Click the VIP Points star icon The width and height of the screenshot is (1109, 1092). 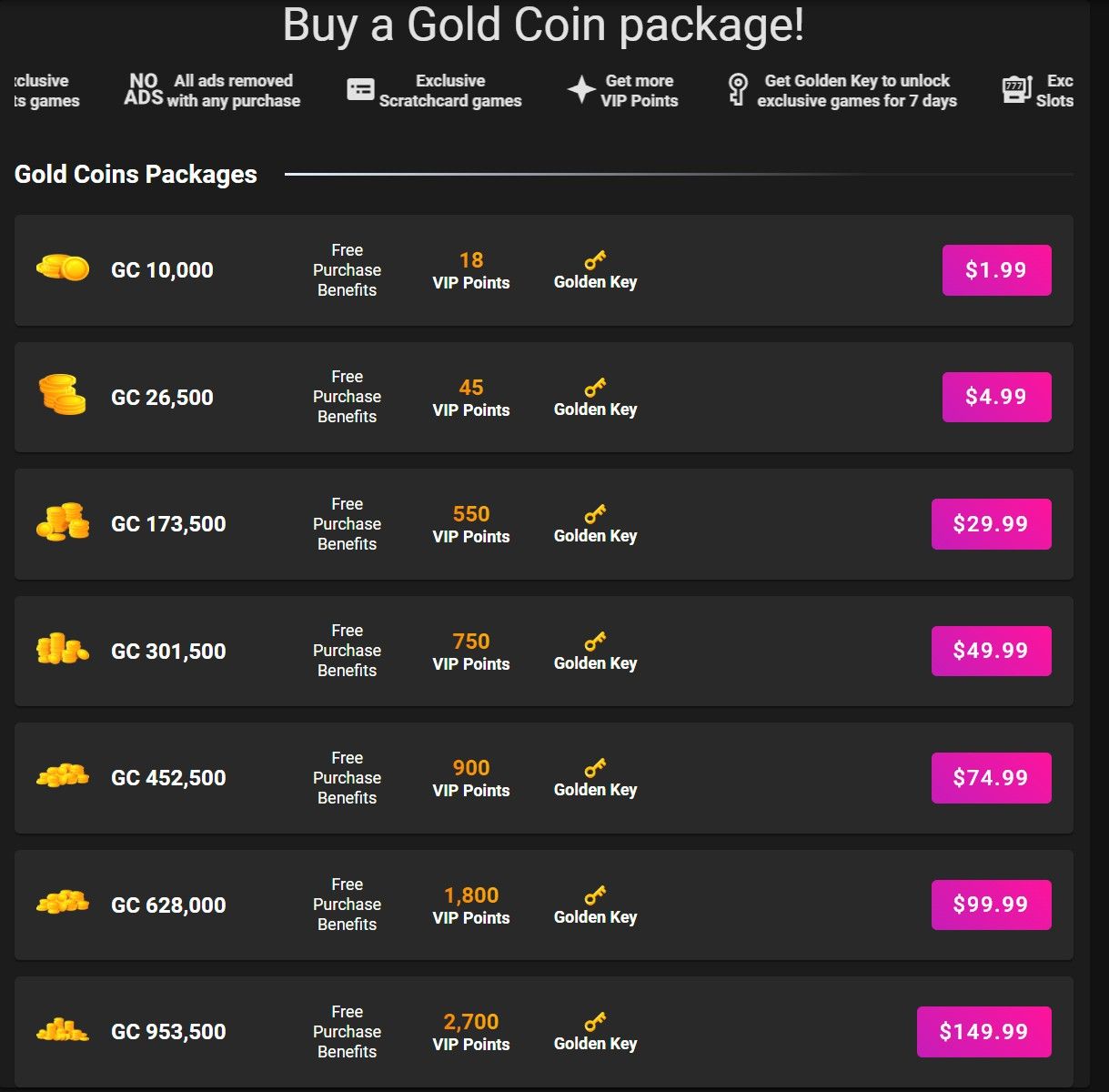pos(581,89)
